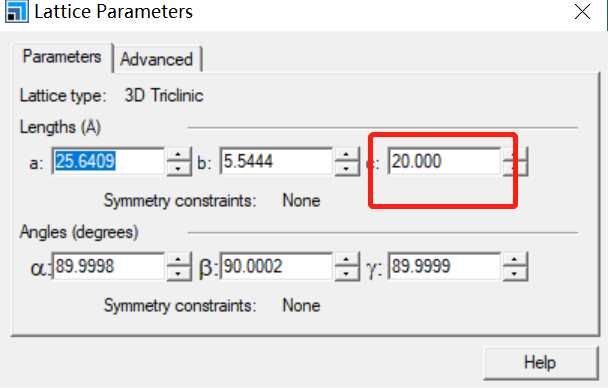Increase alpha angle with up arrow
The width and height of the screenshot is (608, 388).
178,259
